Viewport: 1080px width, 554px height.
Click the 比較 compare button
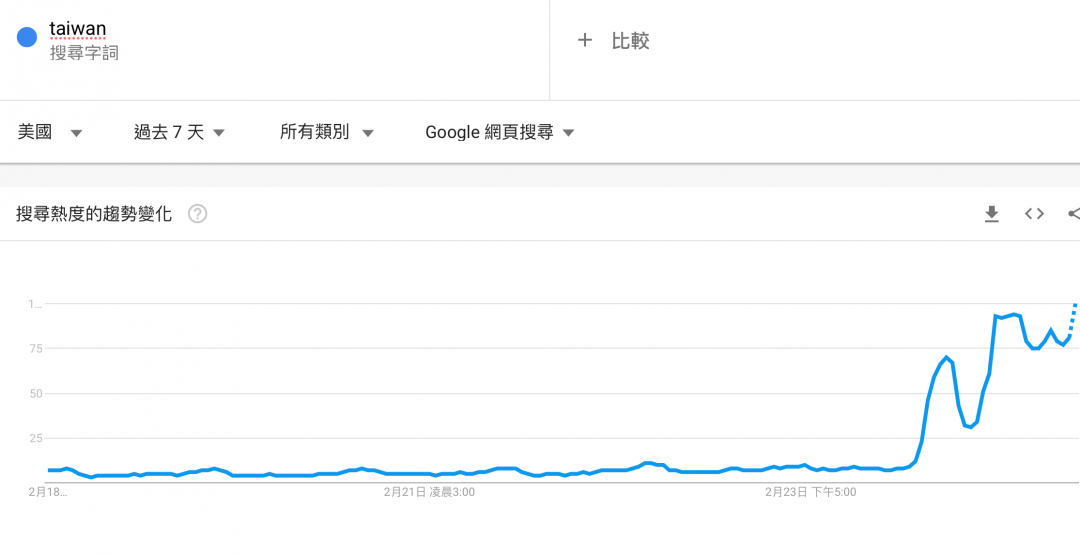(630, 41)
